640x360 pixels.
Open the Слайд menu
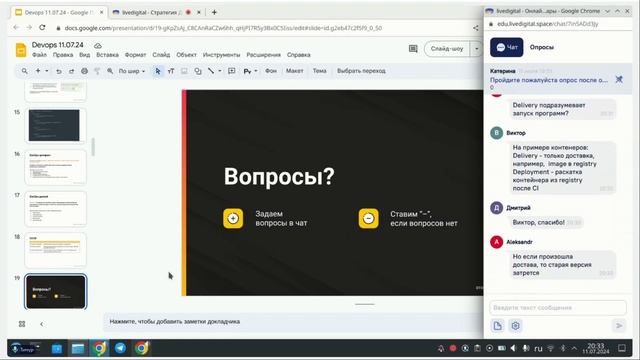click(161, 55)
